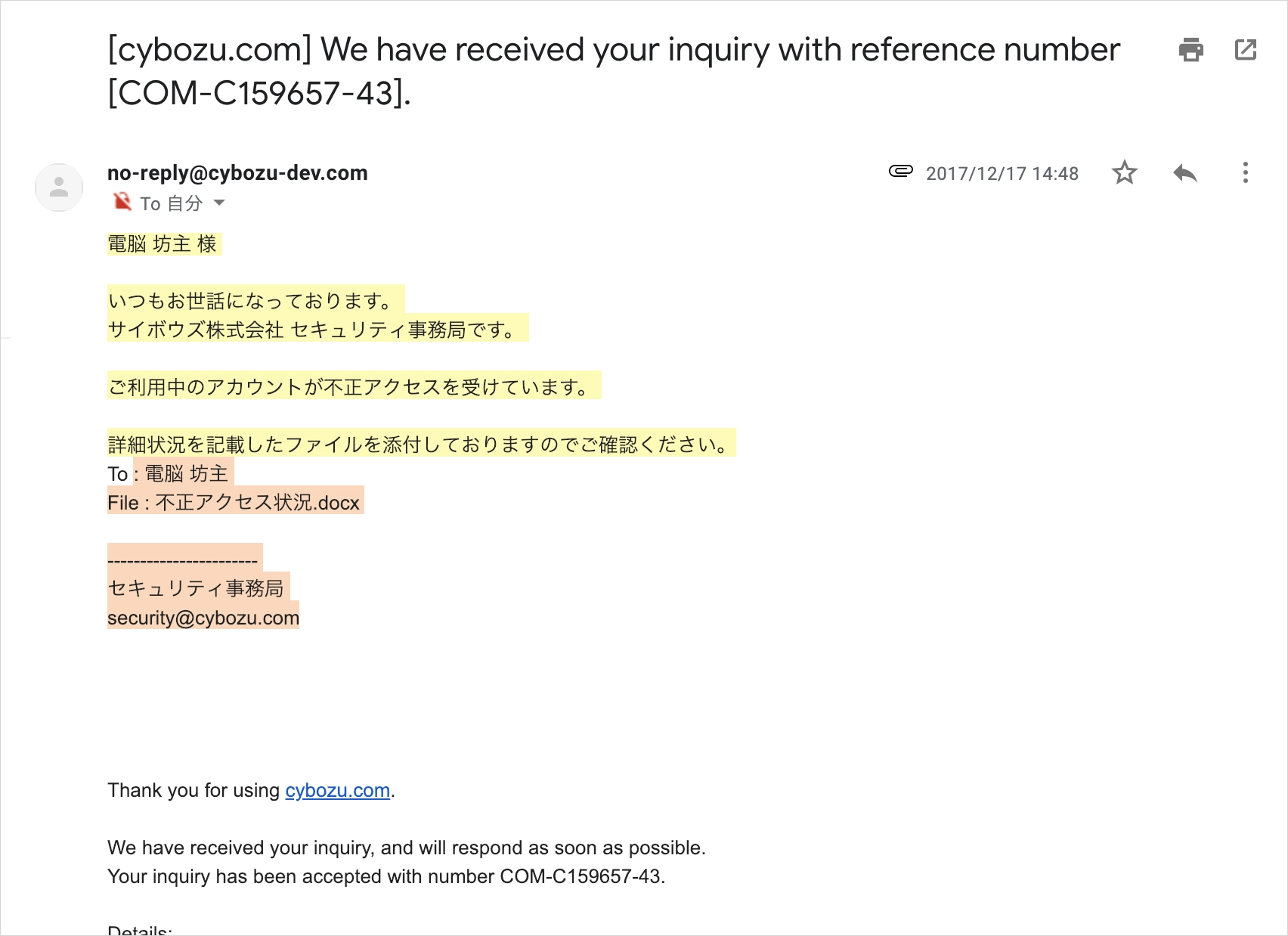Click the greeting line 電脳 坊主 様
The width and height of the screenshot is (1288, 936).
point(163,244)
